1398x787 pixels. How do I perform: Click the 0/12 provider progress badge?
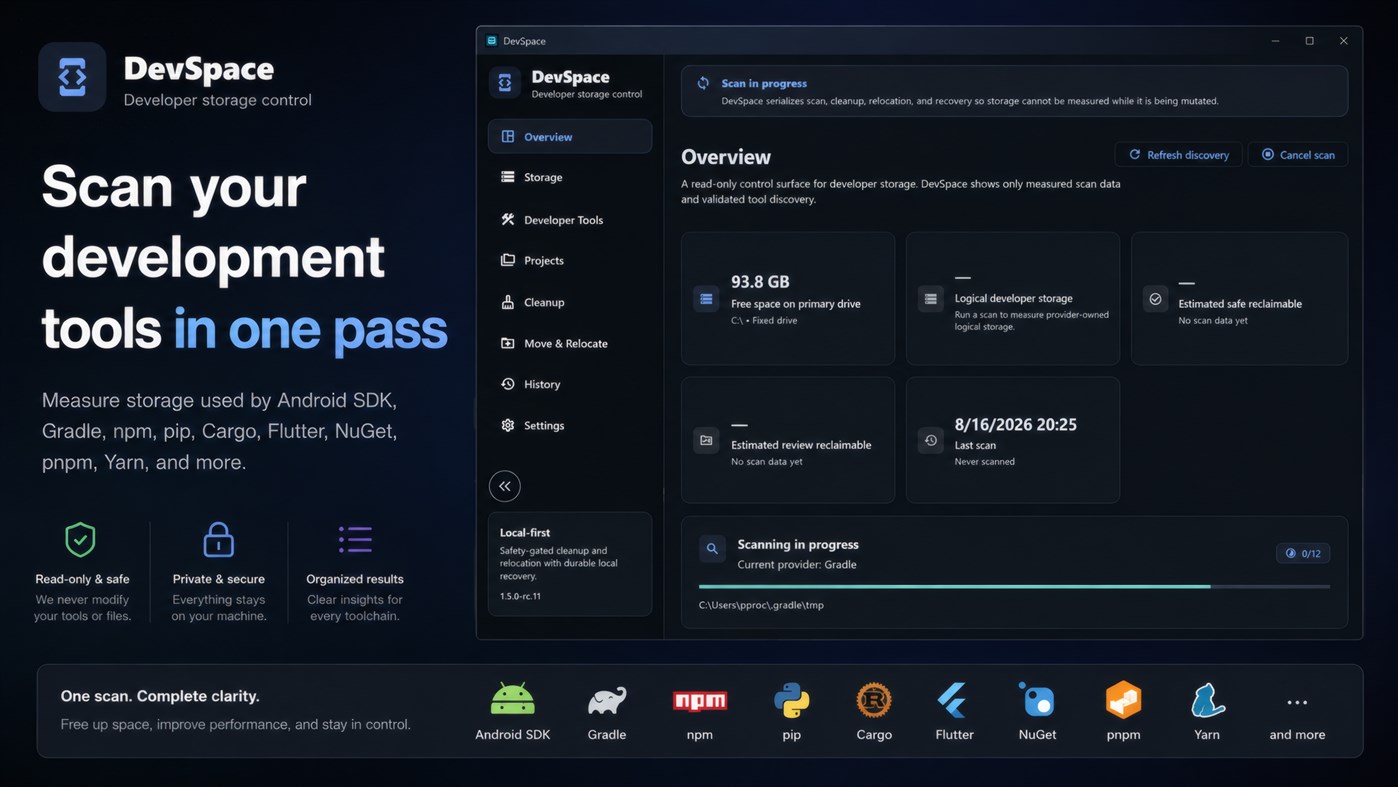coord(1303,553)
